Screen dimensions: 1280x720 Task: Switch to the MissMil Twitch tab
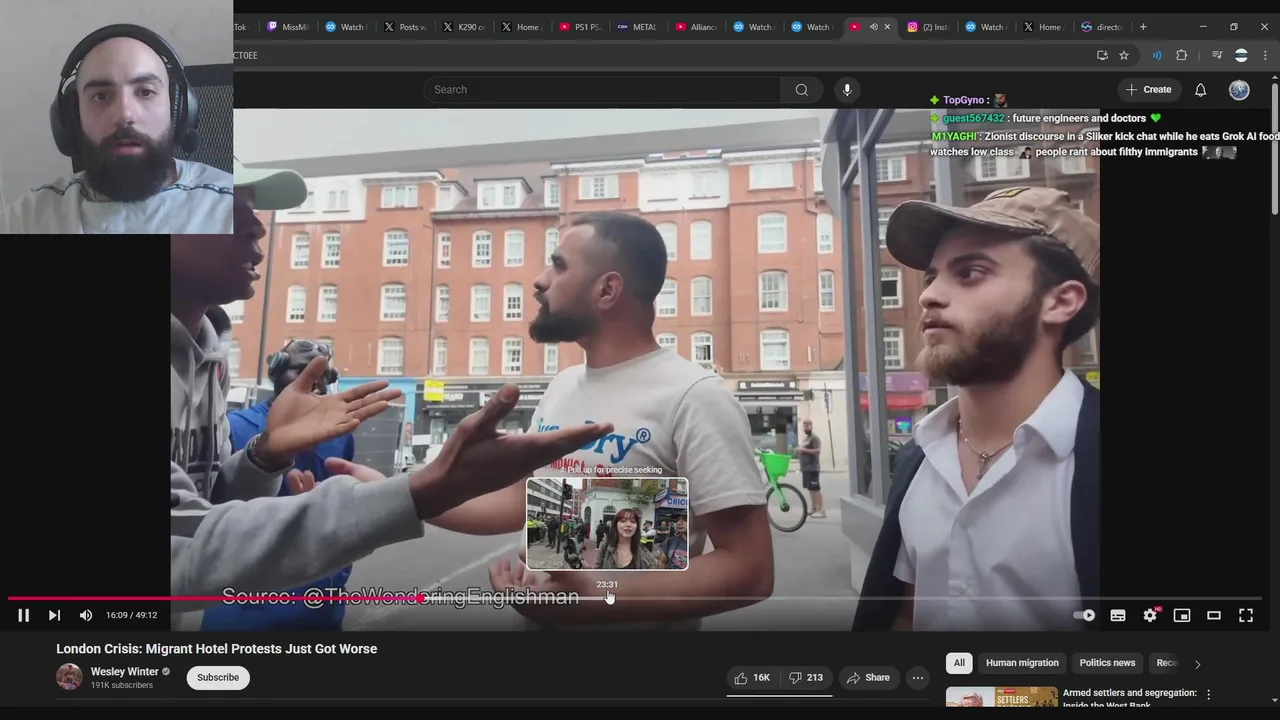click(x=288, y=27)
